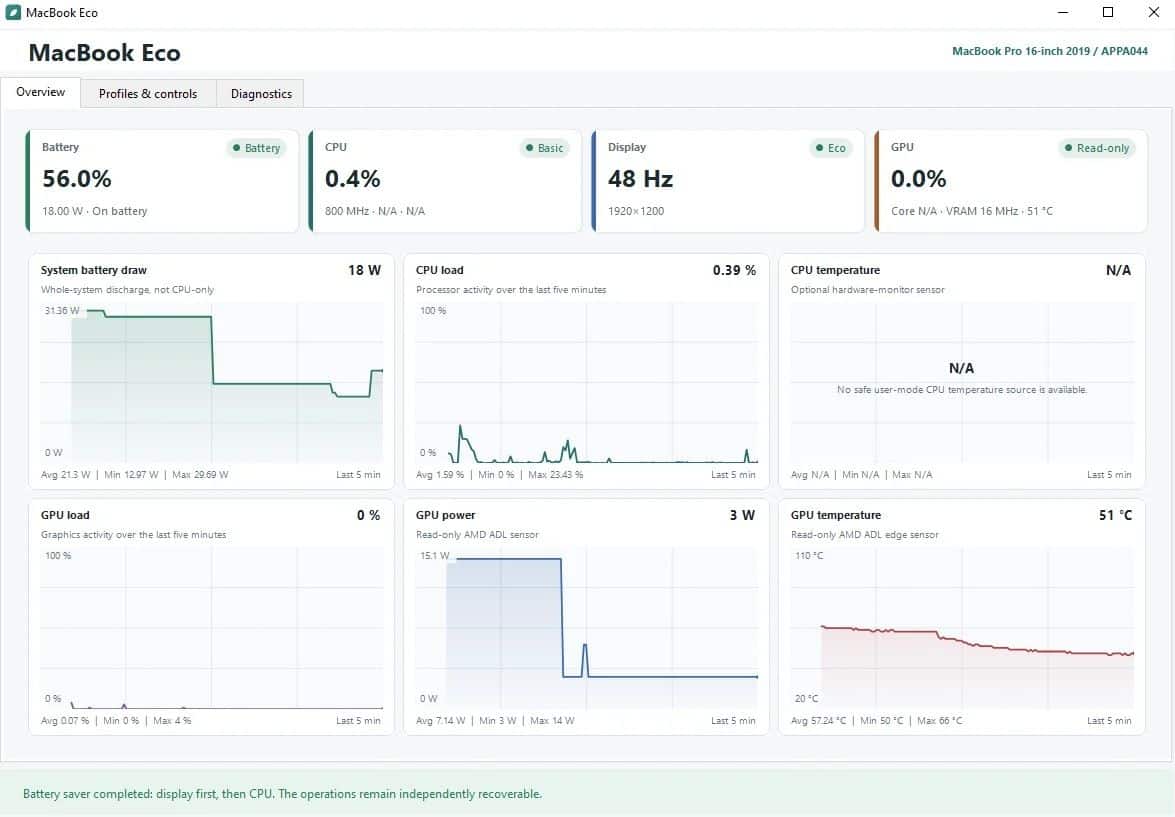Switch to the Profiles & controls tab
This screenshot has height=817, width=1175.
(148, 94)
